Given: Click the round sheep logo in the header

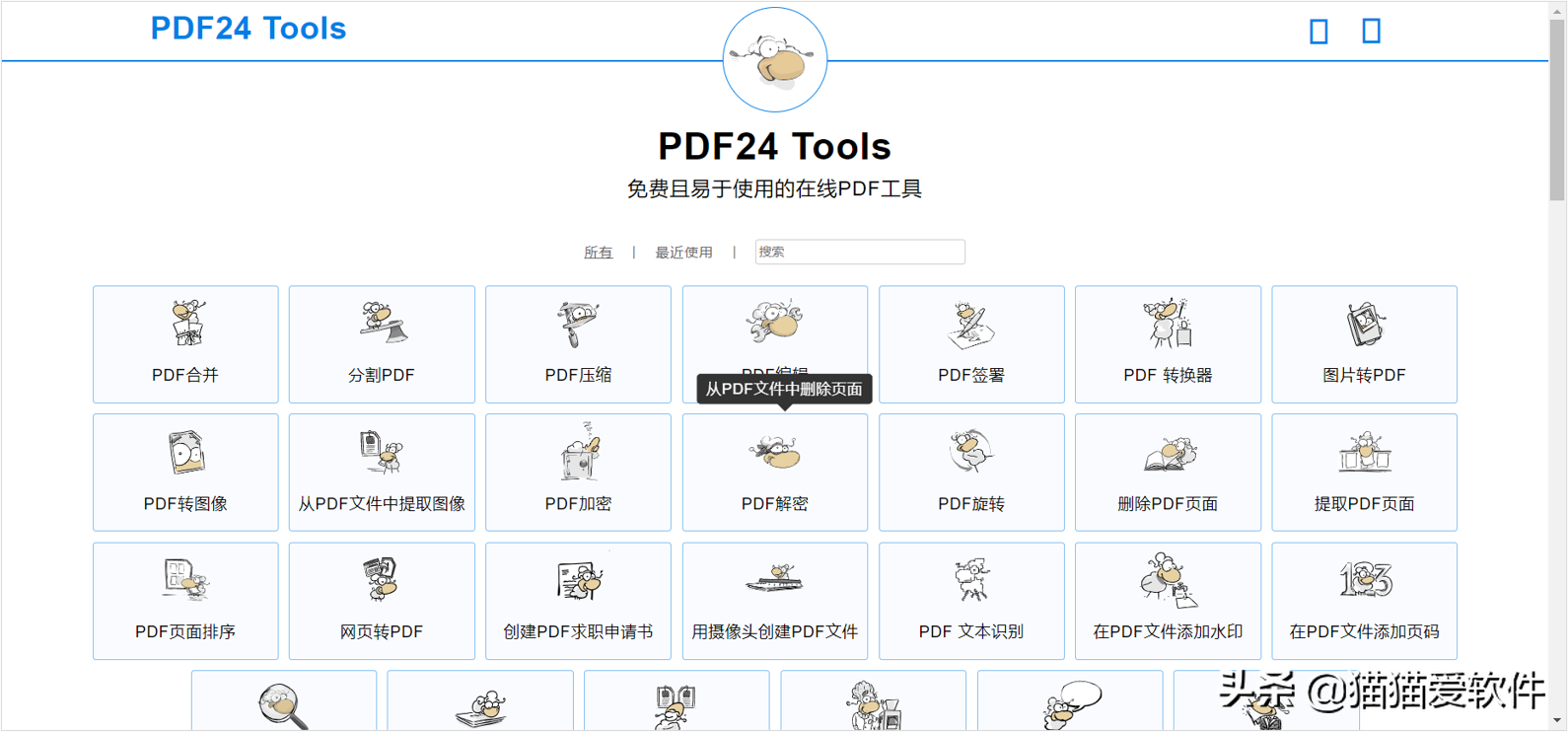Looking at the screenshot, I should point(775,59).
